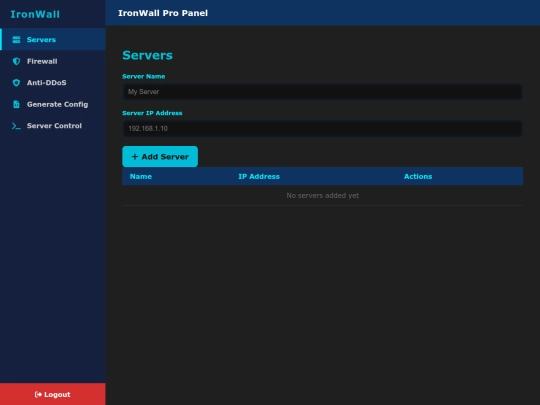Click the IronWall logo text
This screenshot has height=405, width=540.
coord(35,14)
